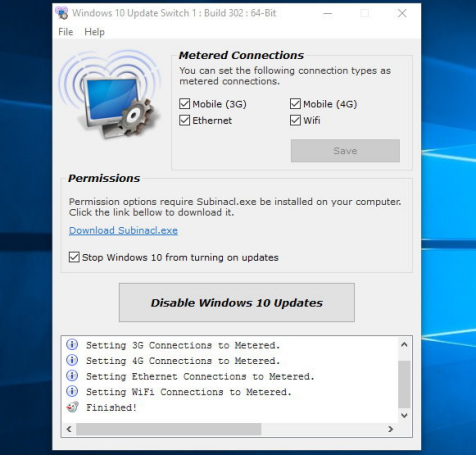Open the File menu
Screen dimensions: 476x455
(66, 32)
